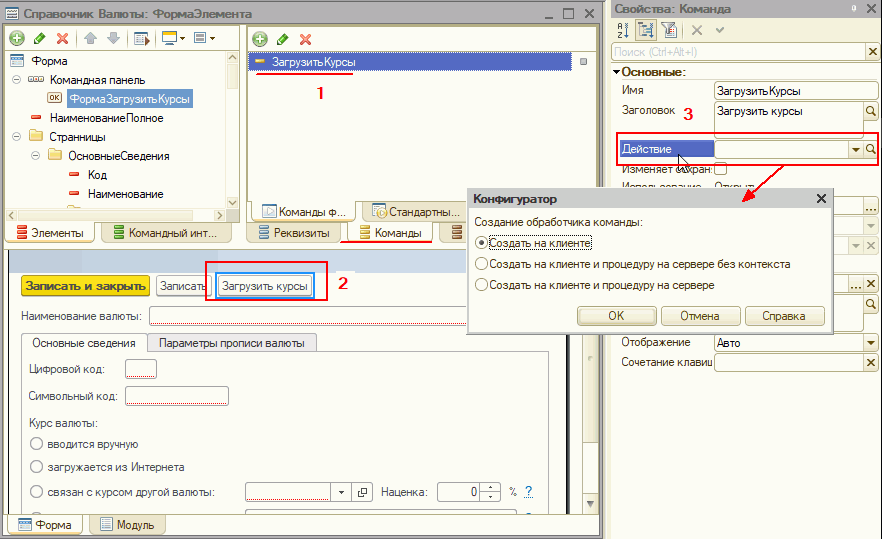Select ФормаЗагрузитьКурсы in the elements tree
The image size is (882, 539).
click(129, 98)
